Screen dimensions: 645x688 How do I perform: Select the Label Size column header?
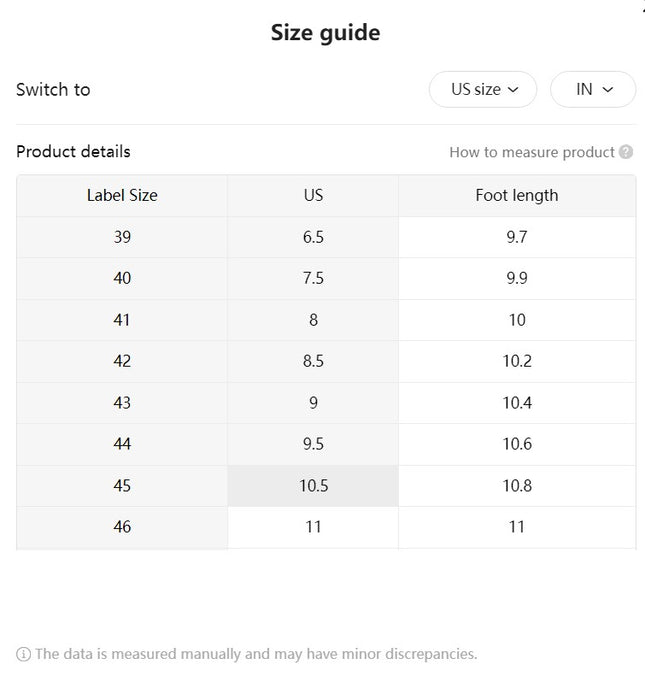coord(122,196)
